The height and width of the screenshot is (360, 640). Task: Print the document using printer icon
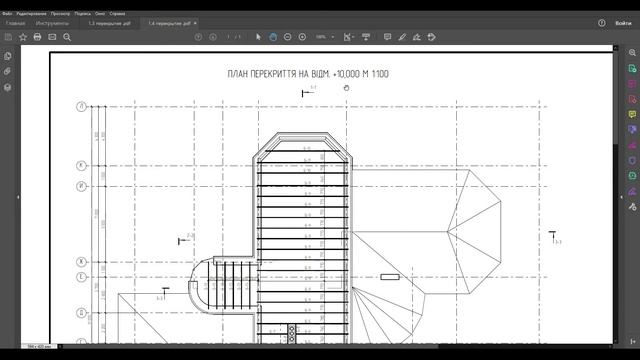tap(37, 37)
